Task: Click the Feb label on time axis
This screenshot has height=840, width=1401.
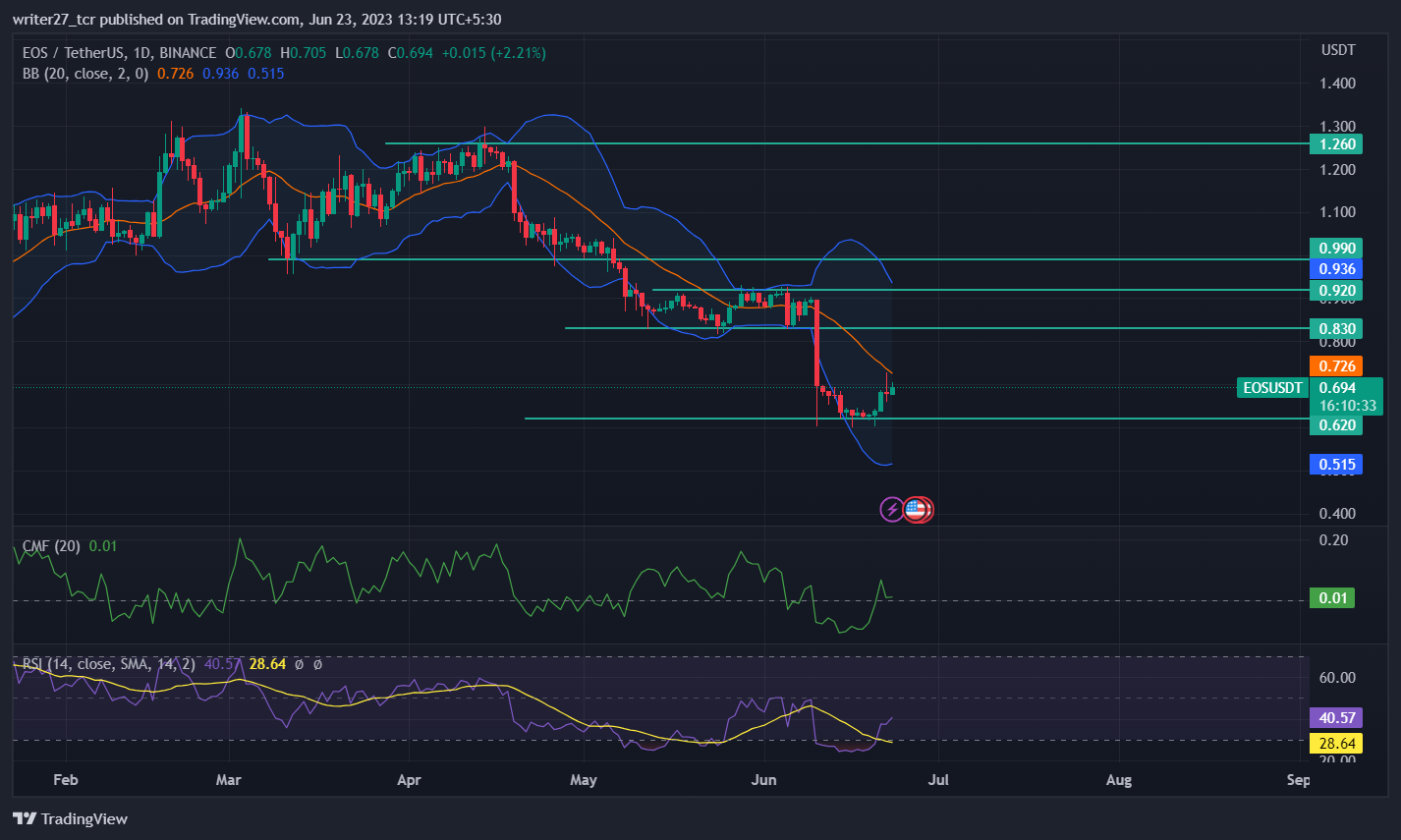Action: pos(65,780)
